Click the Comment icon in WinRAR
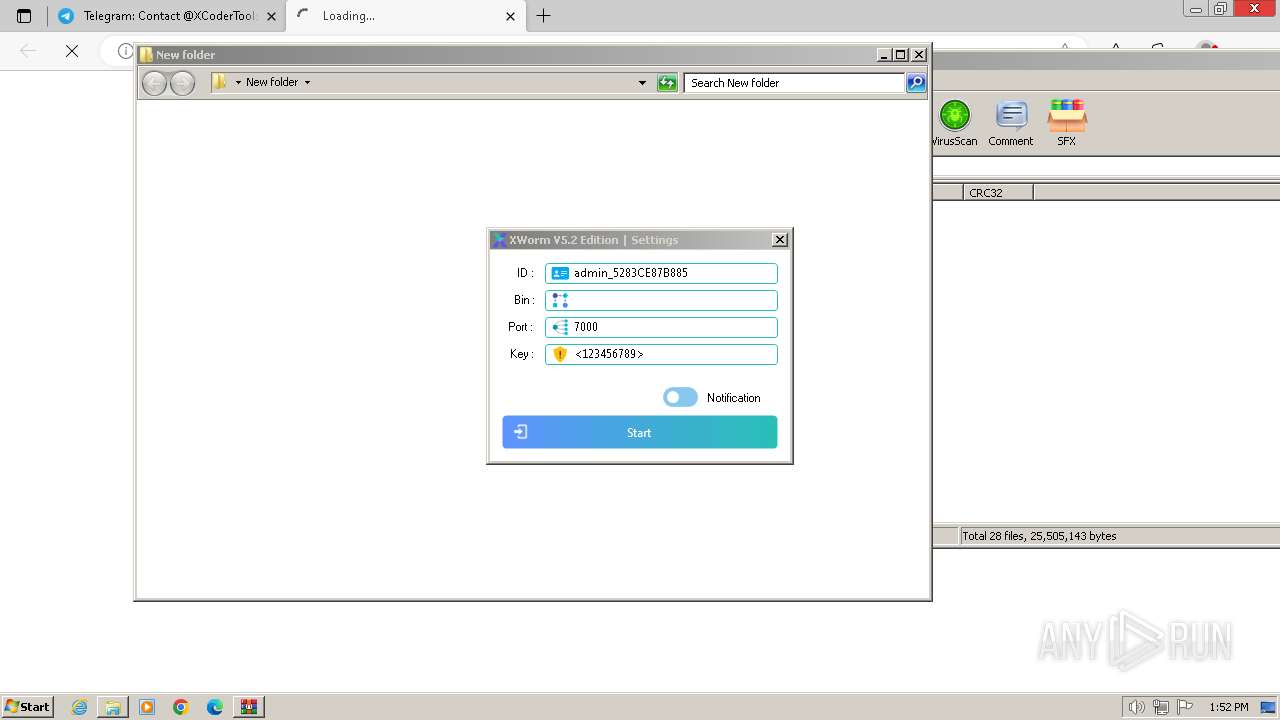The height and width of the screenshot is (720, 1280). click(1011, 124)
